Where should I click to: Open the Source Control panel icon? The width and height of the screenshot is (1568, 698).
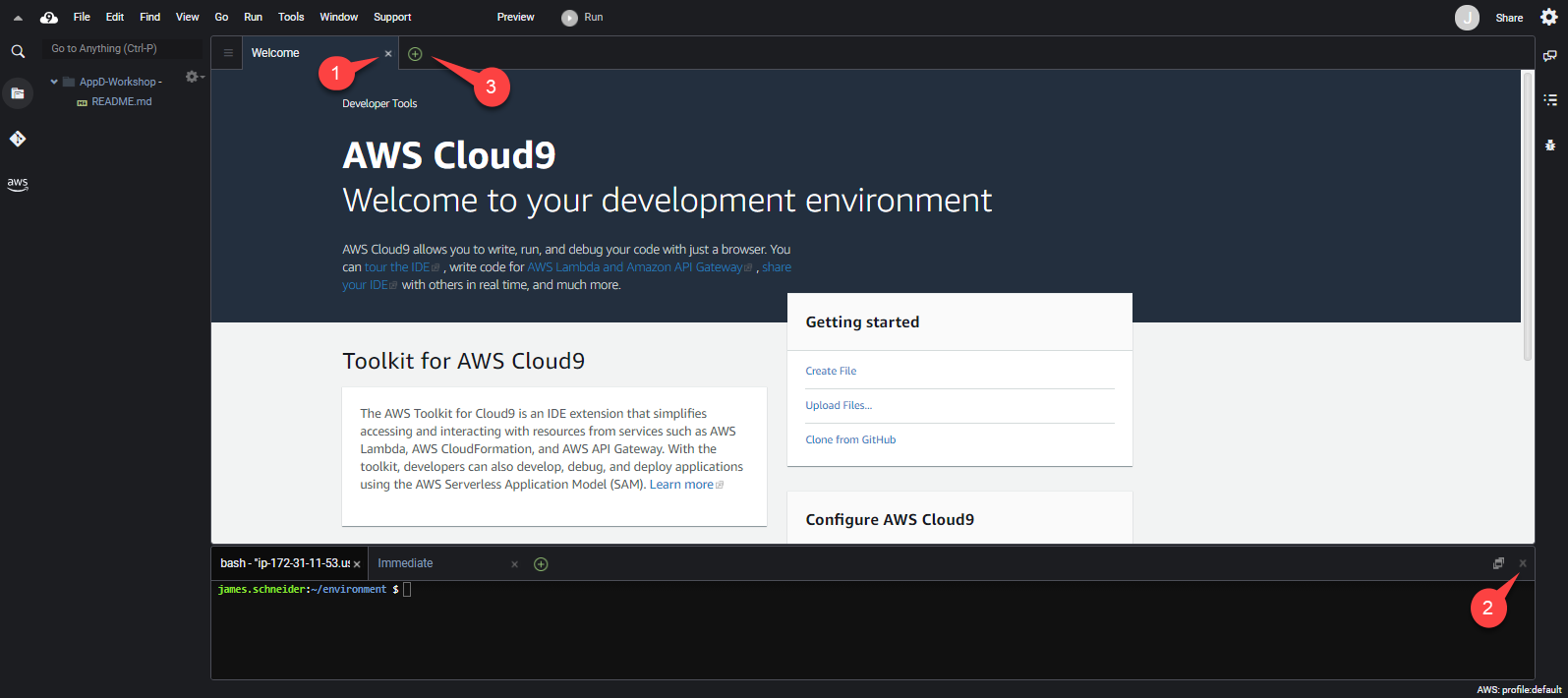click(x=18, y=139)
